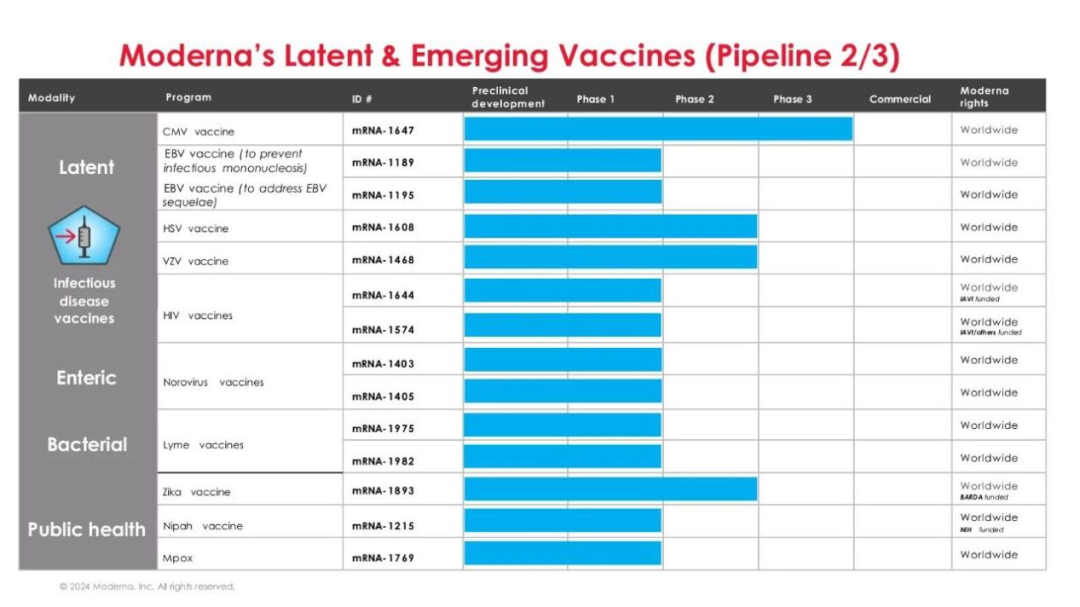1080x607 pixels.
Task: Click the Zika vaccine mRNA-1893 progress bar
Action: tap(610, 490)
